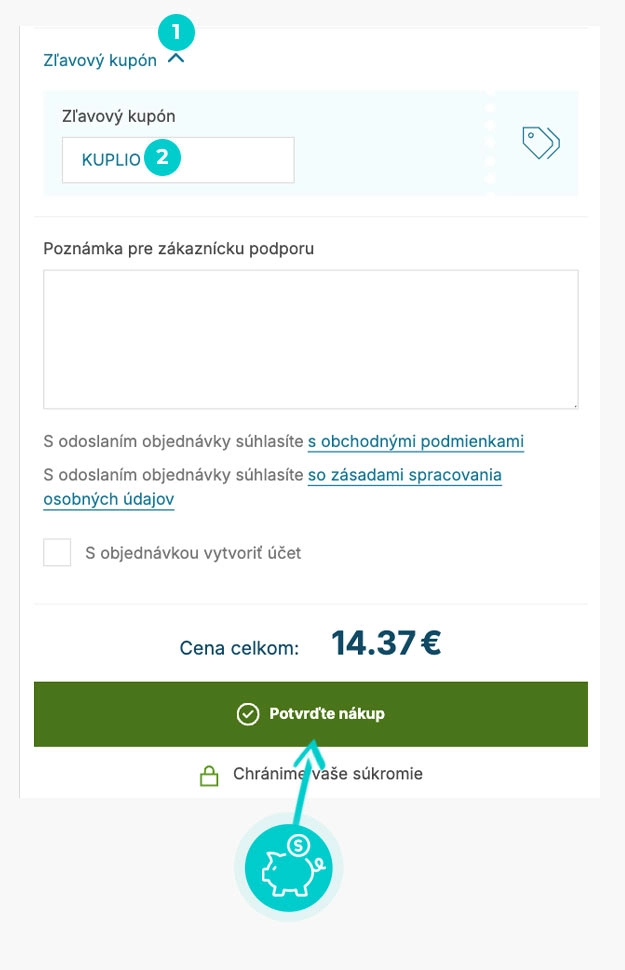Click the piggy bank savings icon
Image resolution: width=625 pixels, height=970 pixels.
287,868
